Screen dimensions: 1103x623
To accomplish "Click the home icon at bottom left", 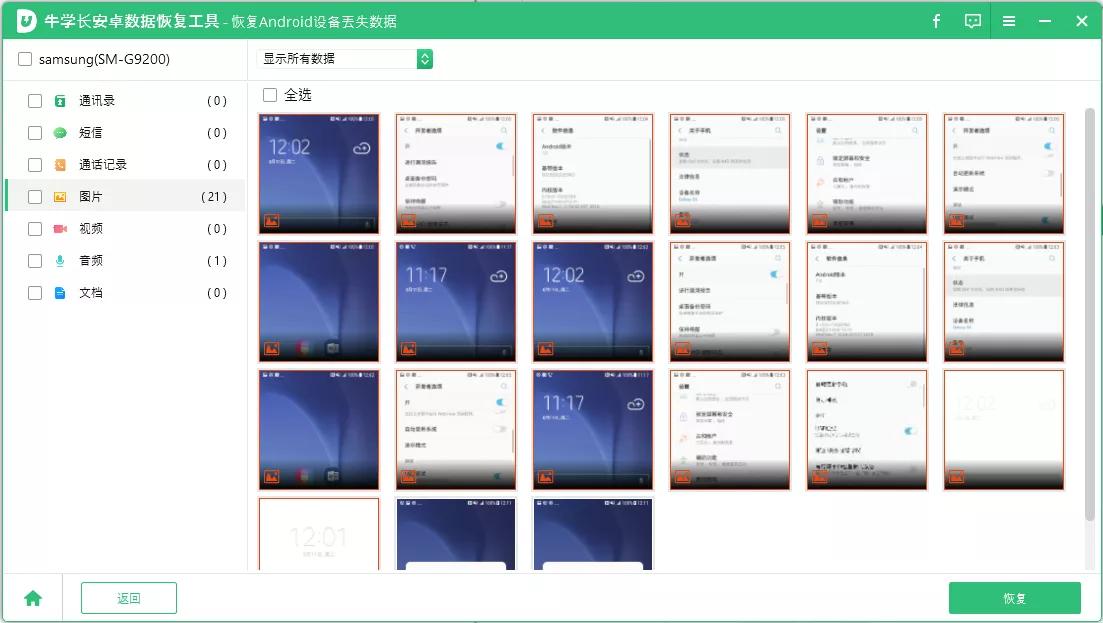I will coord(33,597).
